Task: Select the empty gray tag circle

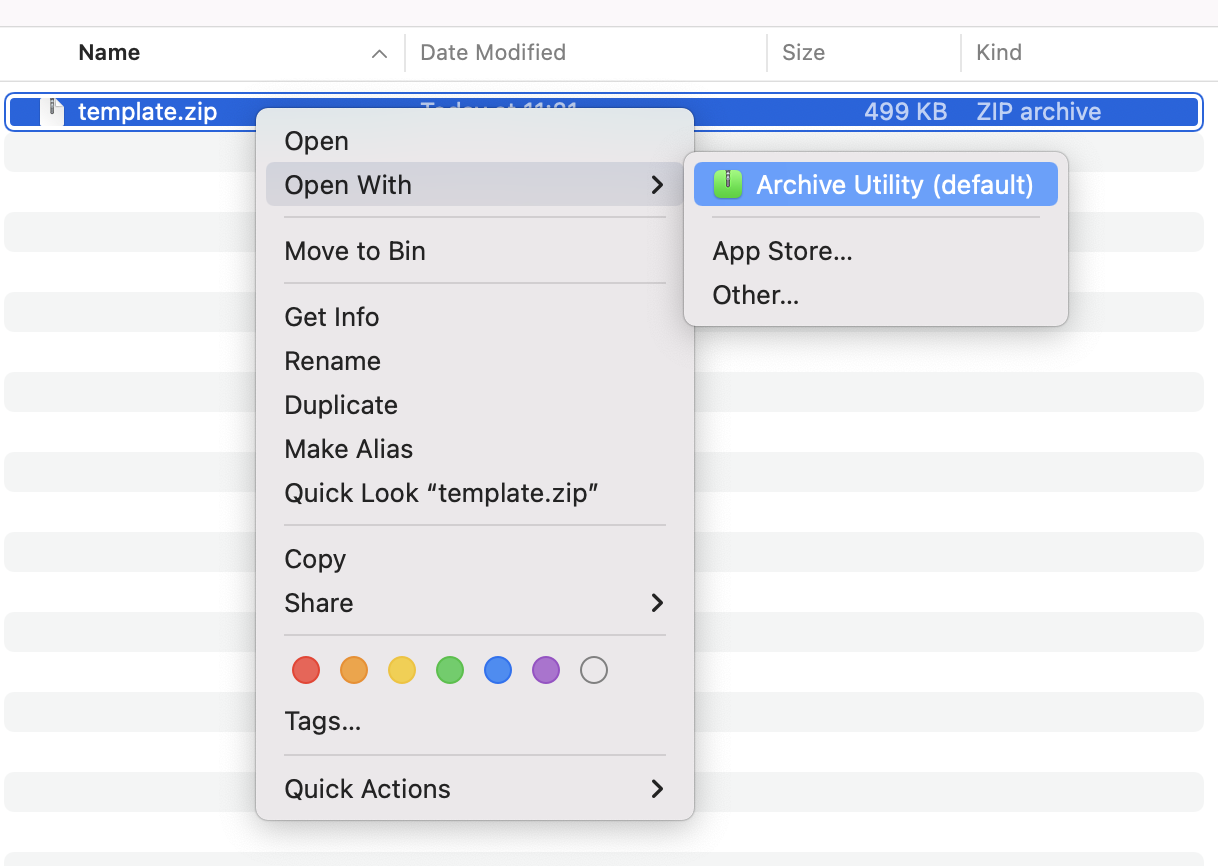Action: (x=594, y=670)
